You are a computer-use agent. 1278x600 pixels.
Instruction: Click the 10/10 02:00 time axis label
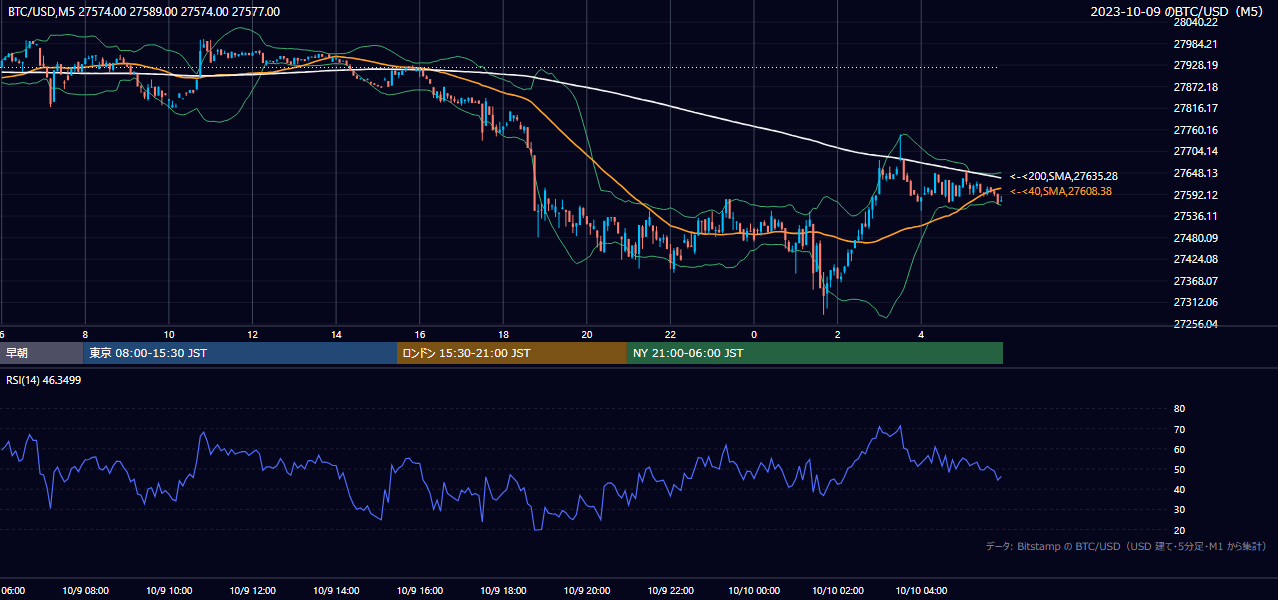click(x=838, y=591)
